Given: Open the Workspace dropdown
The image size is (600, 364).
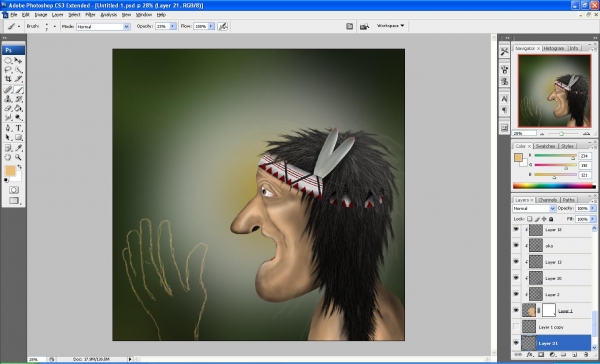Looking at the screenshot, I should 390,26.
